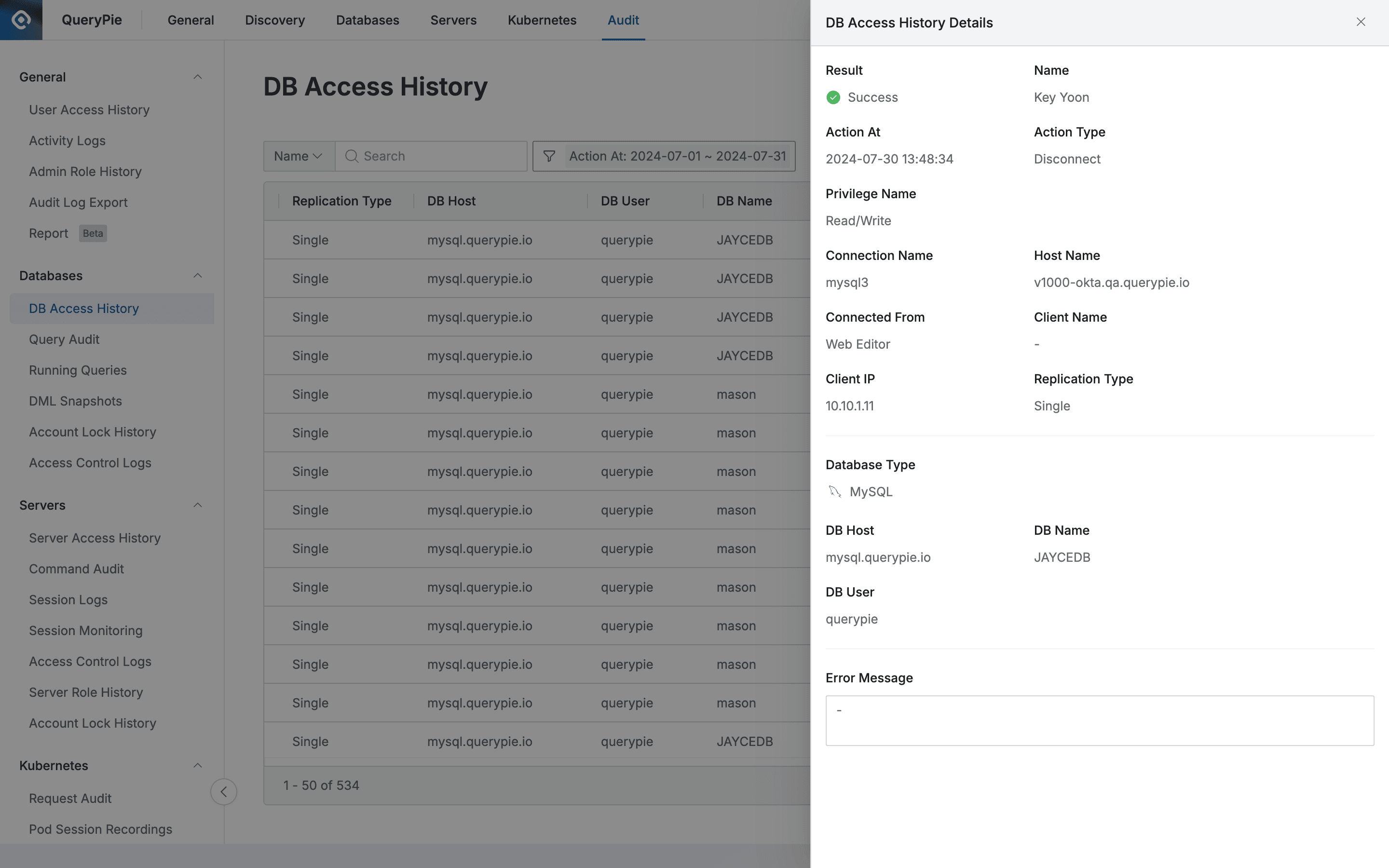Open the Name filter dropdown
This screenshot has width=1389, height=868.
coord(298,156)
